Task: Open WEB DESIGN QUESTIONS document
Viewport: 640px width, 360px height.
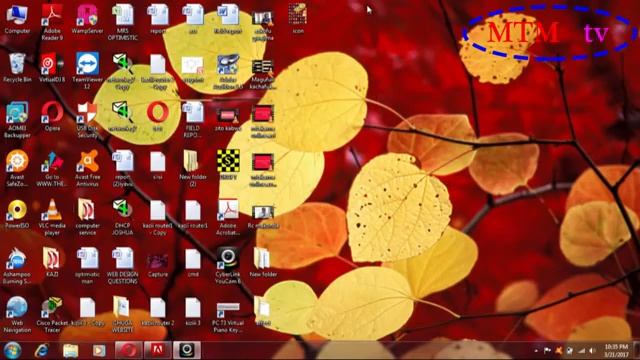Action: click(122, 265)
